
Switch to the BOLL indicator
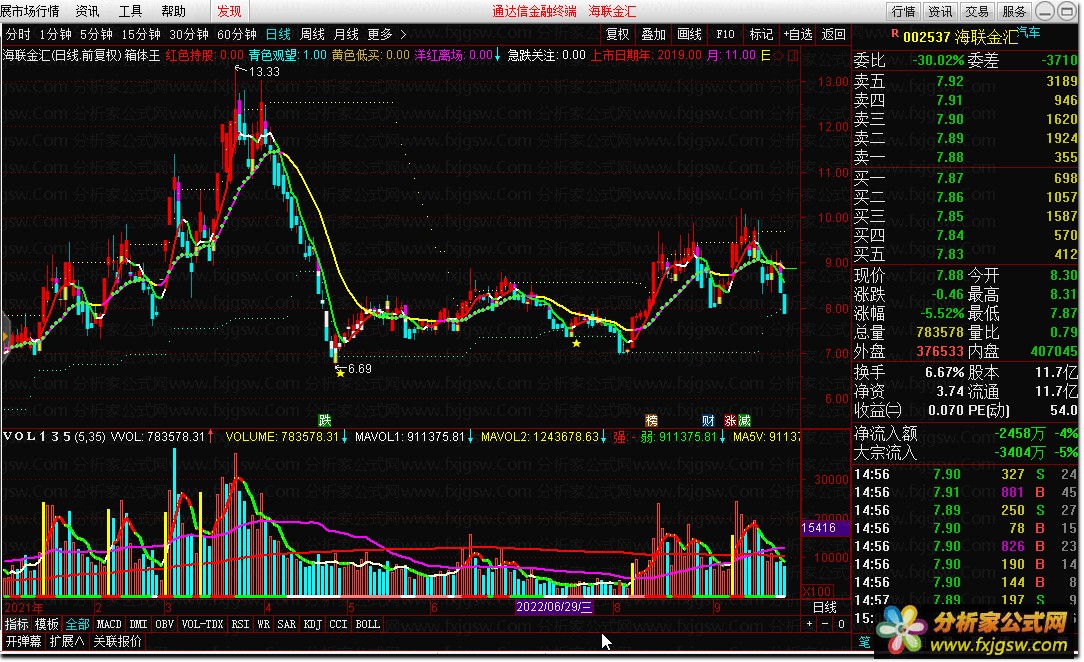[x=368, y=624]
